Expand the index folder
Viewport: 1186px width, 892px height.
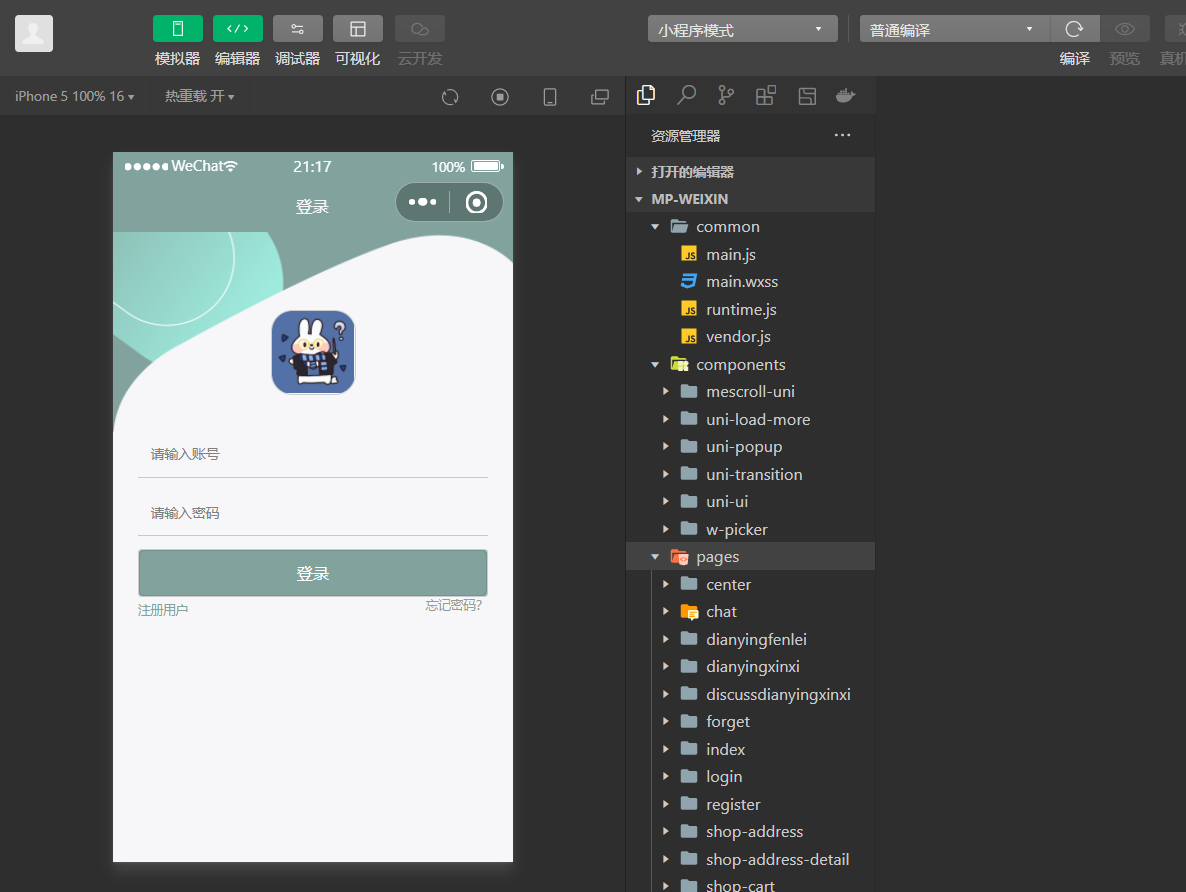coord(750,749)
